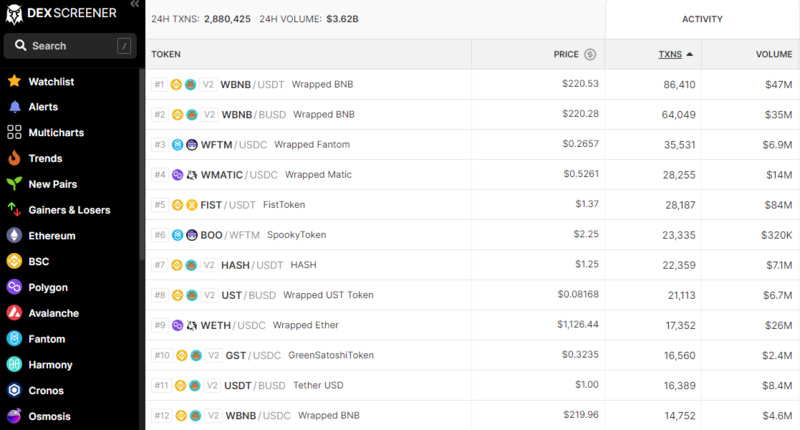Click QuickSwap icon in WMATIC row
The height and width of the screenshot is (430, 800).
pyautogui.click(x=191, y=174)
